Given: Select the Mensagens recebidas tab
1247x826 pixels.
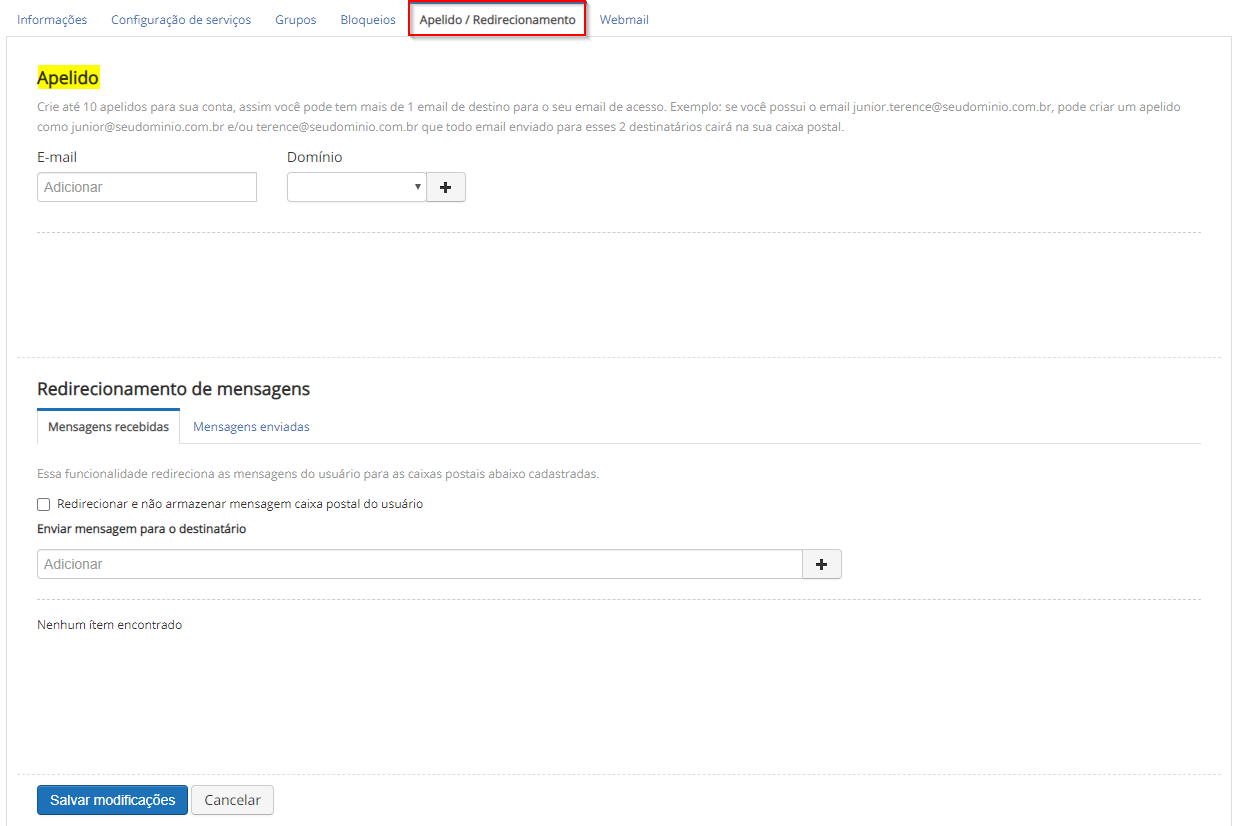Looking at the screenshot, I should coord(108,427).
